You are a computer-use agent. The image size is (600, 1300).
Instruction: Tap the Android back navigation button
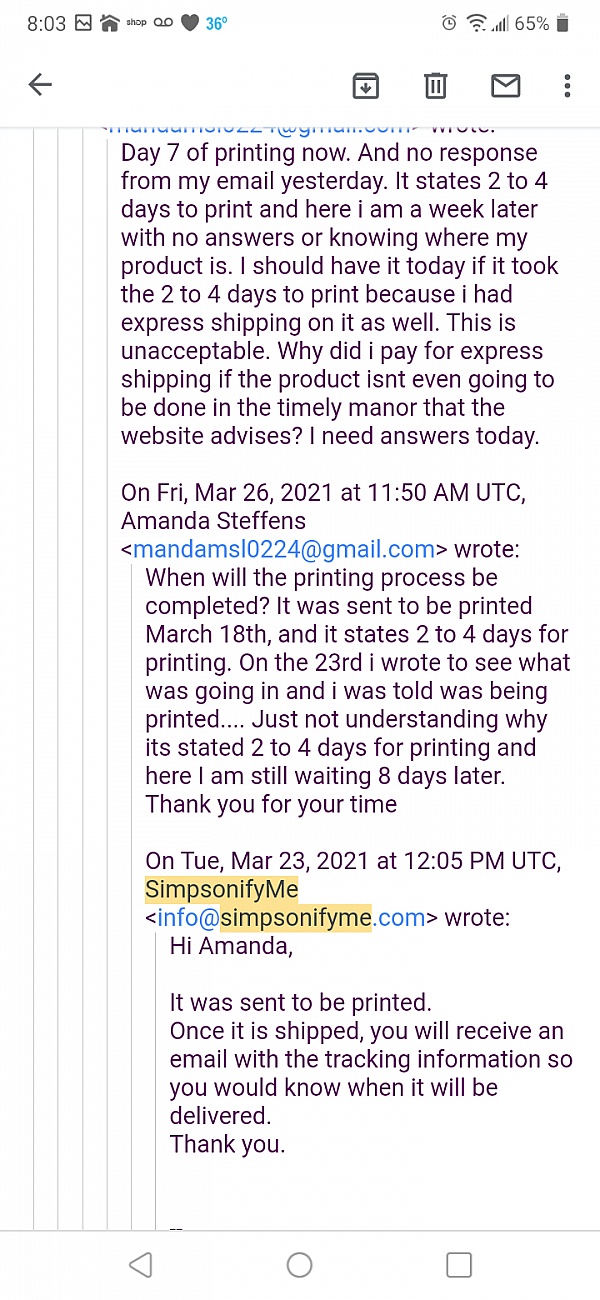(141, 1265)
